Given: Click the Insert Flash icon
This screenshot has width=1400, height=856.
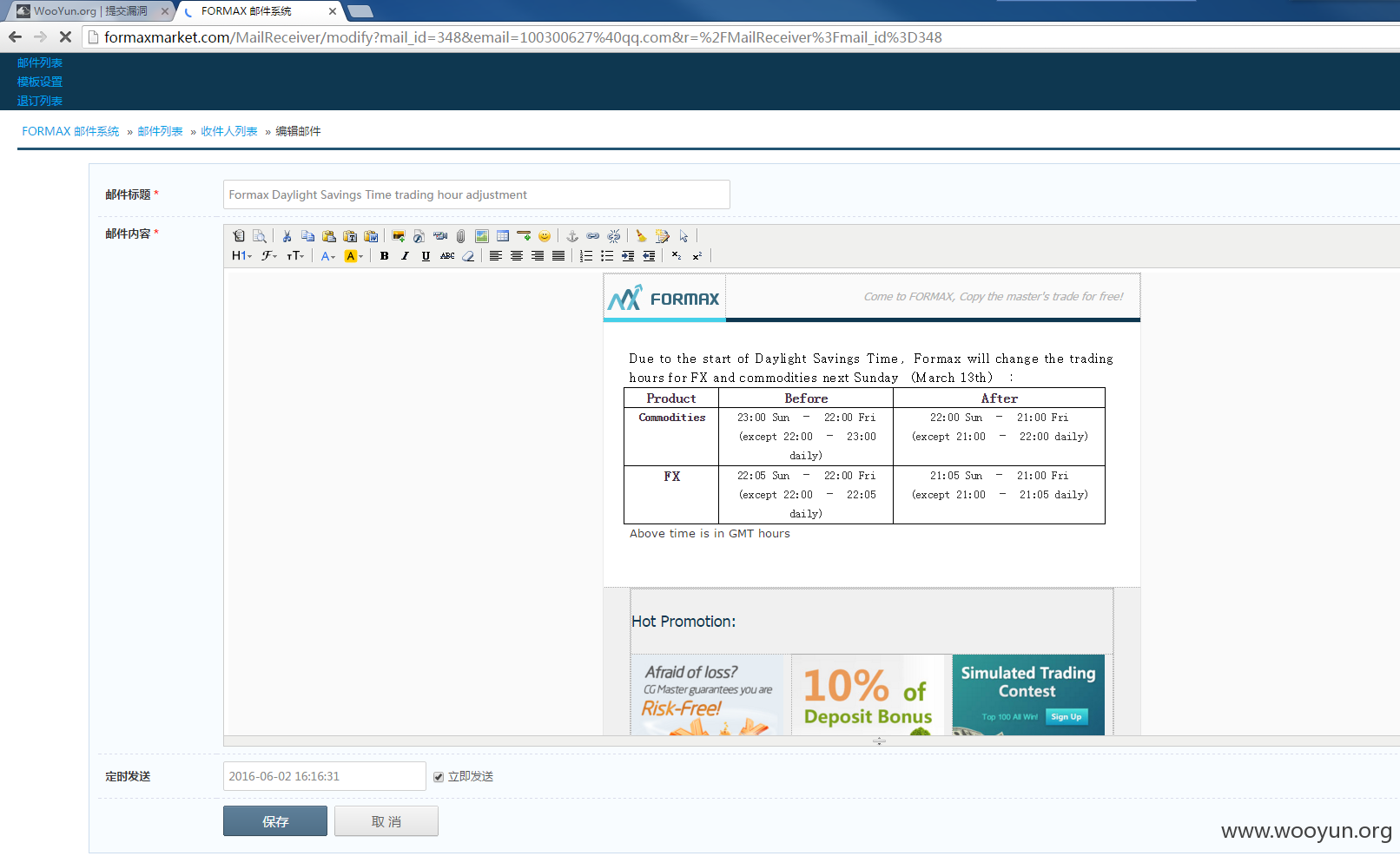Looking at the screenshot, I should (x=419, y=236).
